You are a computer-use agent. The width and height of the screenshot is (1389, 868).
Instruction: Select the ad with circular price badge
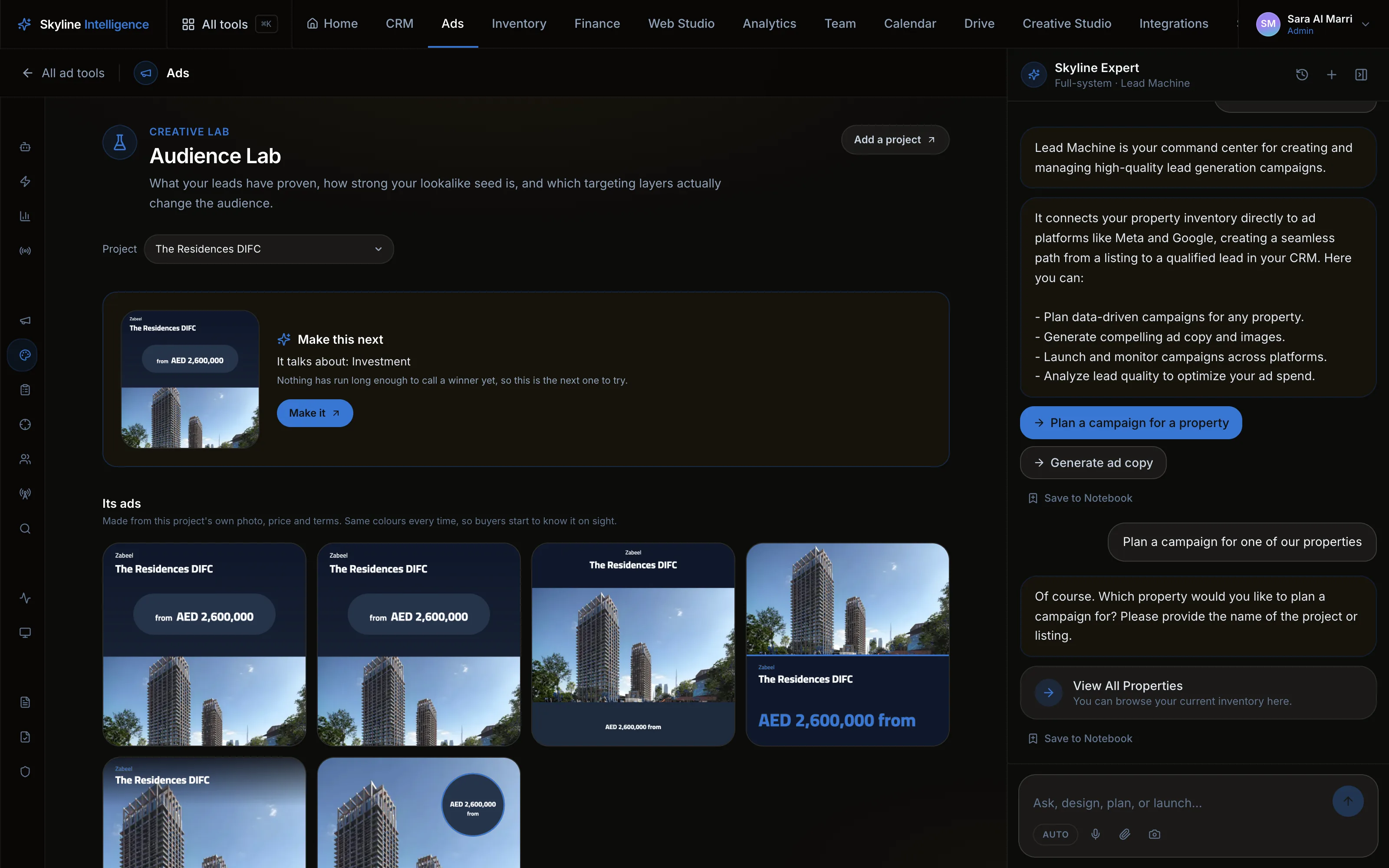[x=418, y=812]
